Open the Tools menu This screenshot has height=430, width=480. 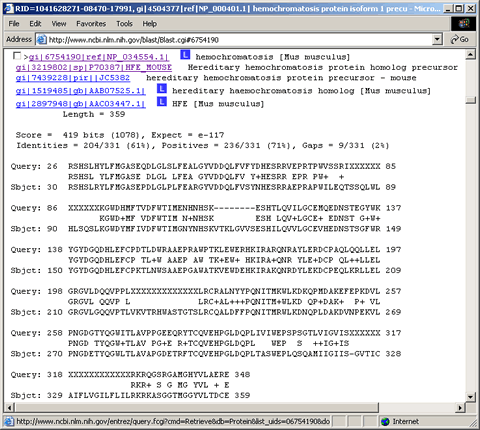coord(124,24)
